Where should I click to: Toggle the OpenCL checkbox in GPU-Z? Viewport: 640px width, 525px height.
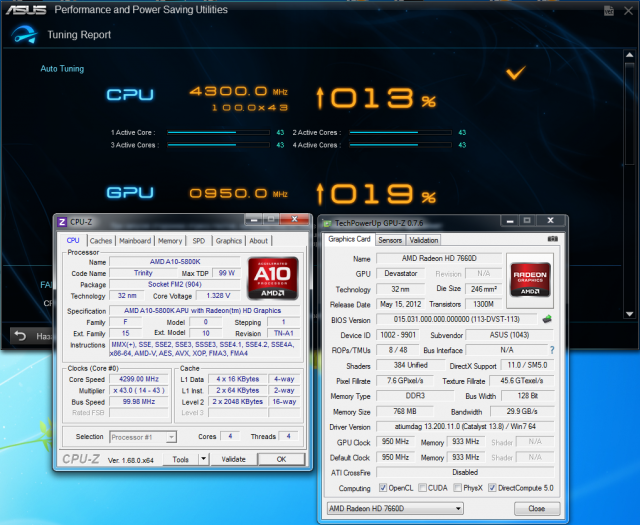(x=382, y=487)
